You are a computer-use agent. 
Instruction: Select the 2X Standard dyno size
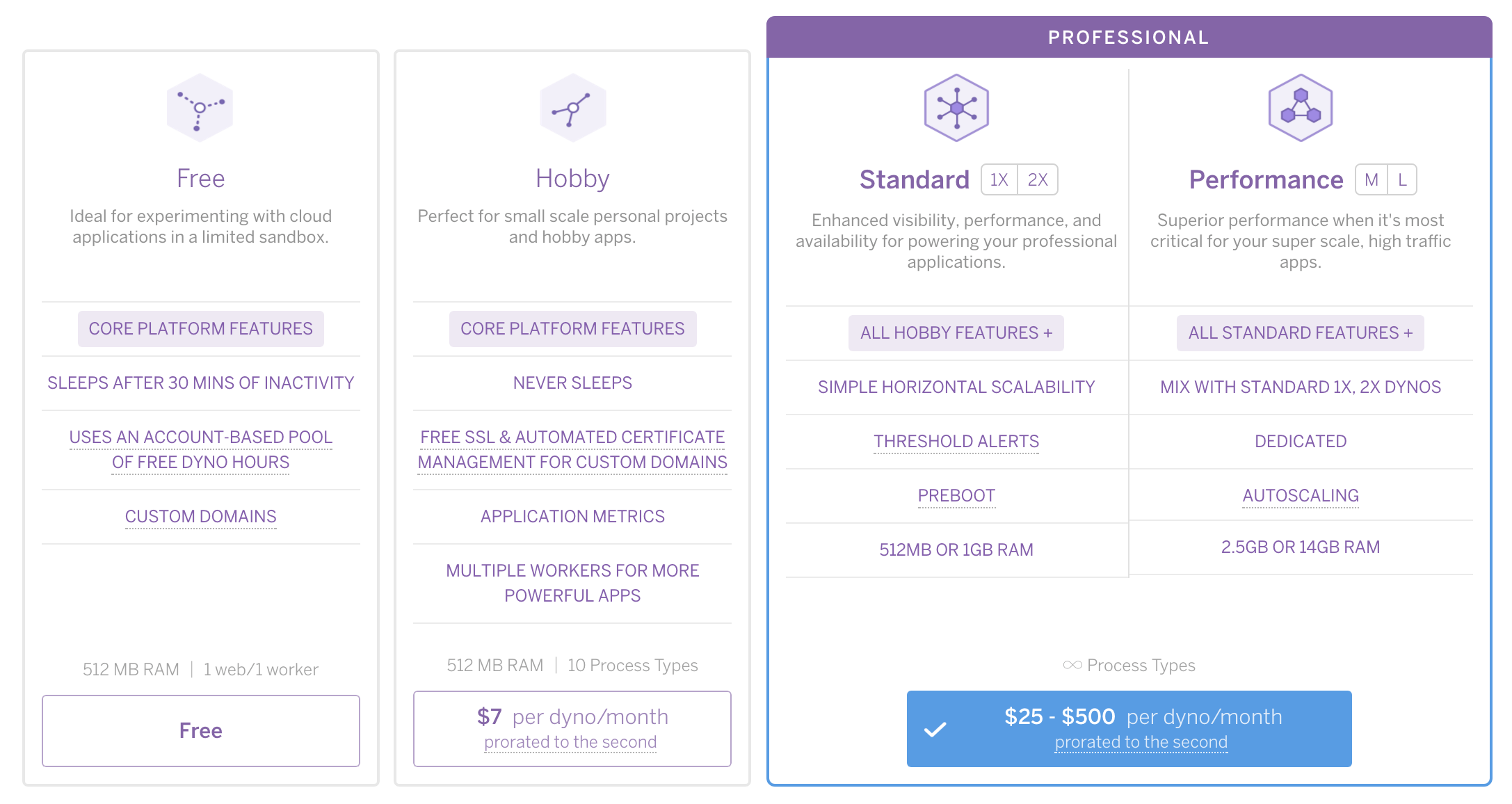pyautogui.click(x=1038, y=180)
